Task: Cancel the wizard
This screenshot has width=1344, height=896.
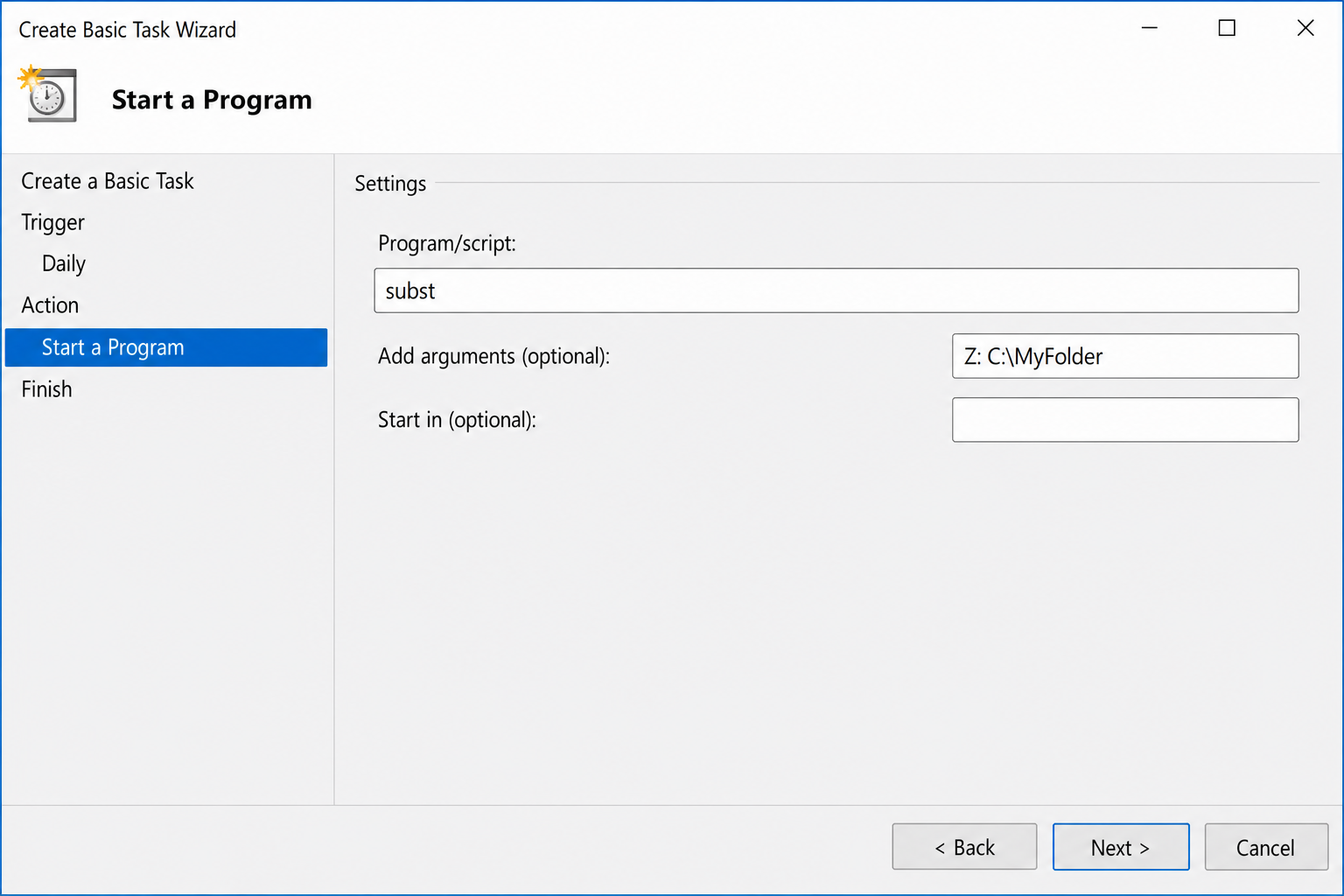Action: [1266, 847]
